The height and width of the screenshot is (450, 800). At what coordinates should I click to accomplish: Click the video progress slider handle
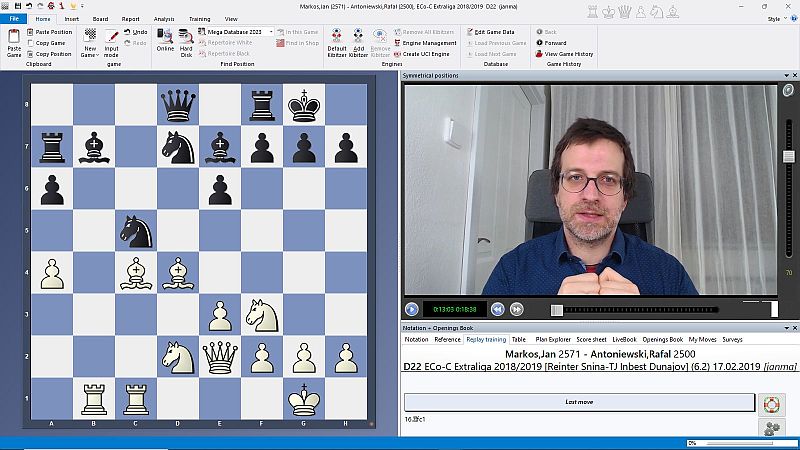tap(557, 309)
